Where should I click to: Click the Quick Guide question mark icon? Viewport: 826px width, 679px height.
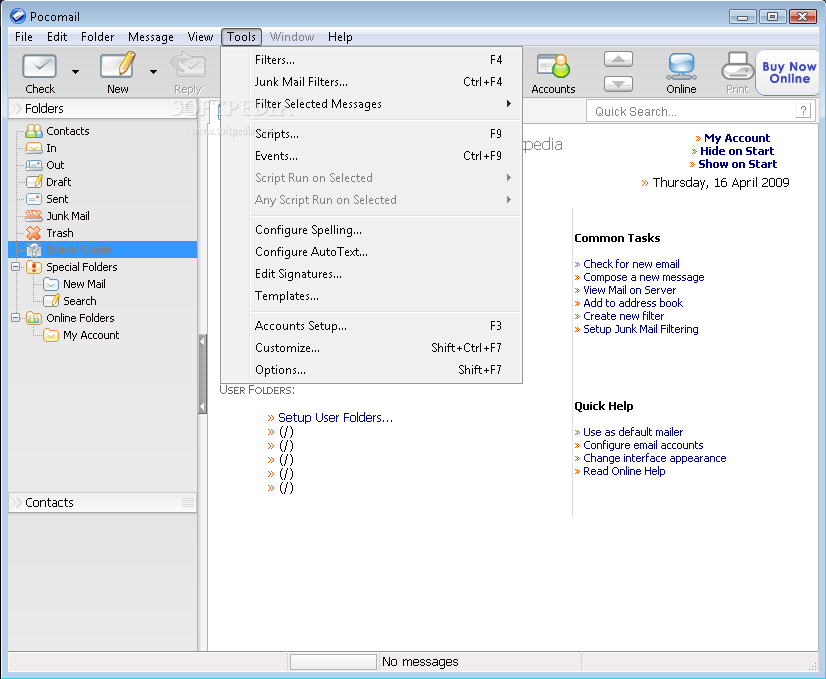34,250
